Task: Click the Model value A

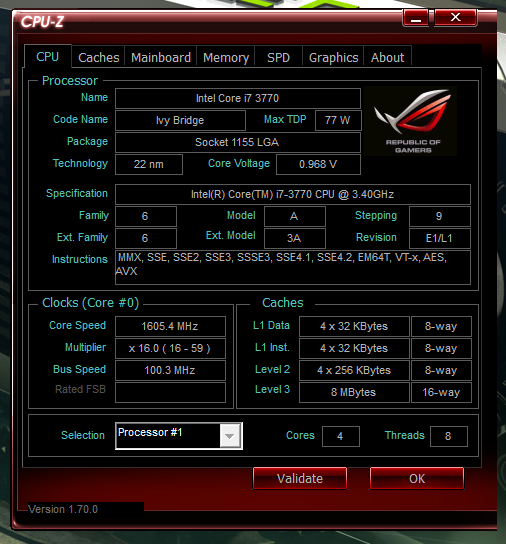Action: (x=295, y=216)
